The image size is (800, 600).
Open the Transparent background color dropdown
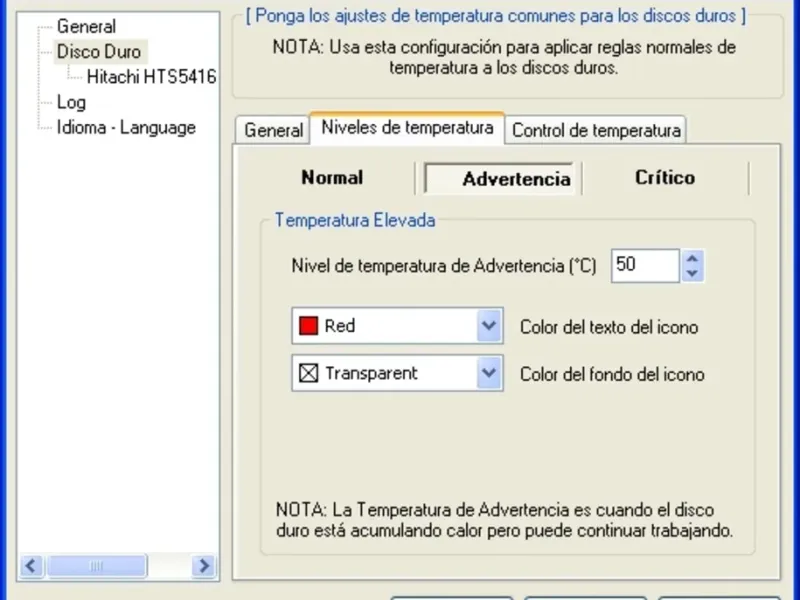(488, 374)
